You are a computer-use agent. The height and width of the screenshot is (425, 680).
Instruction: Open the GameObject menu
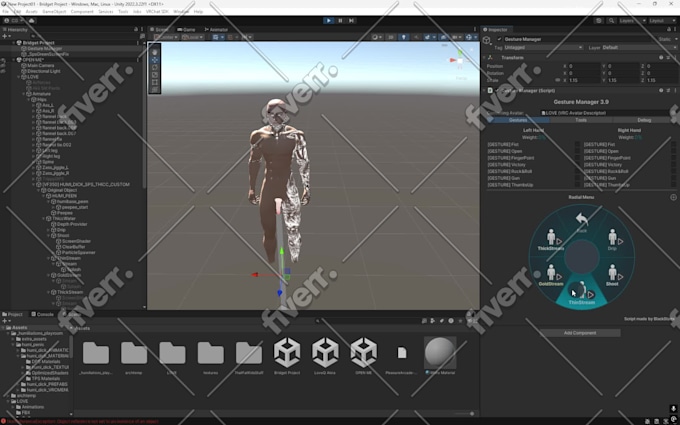click(x=54, y=12)
